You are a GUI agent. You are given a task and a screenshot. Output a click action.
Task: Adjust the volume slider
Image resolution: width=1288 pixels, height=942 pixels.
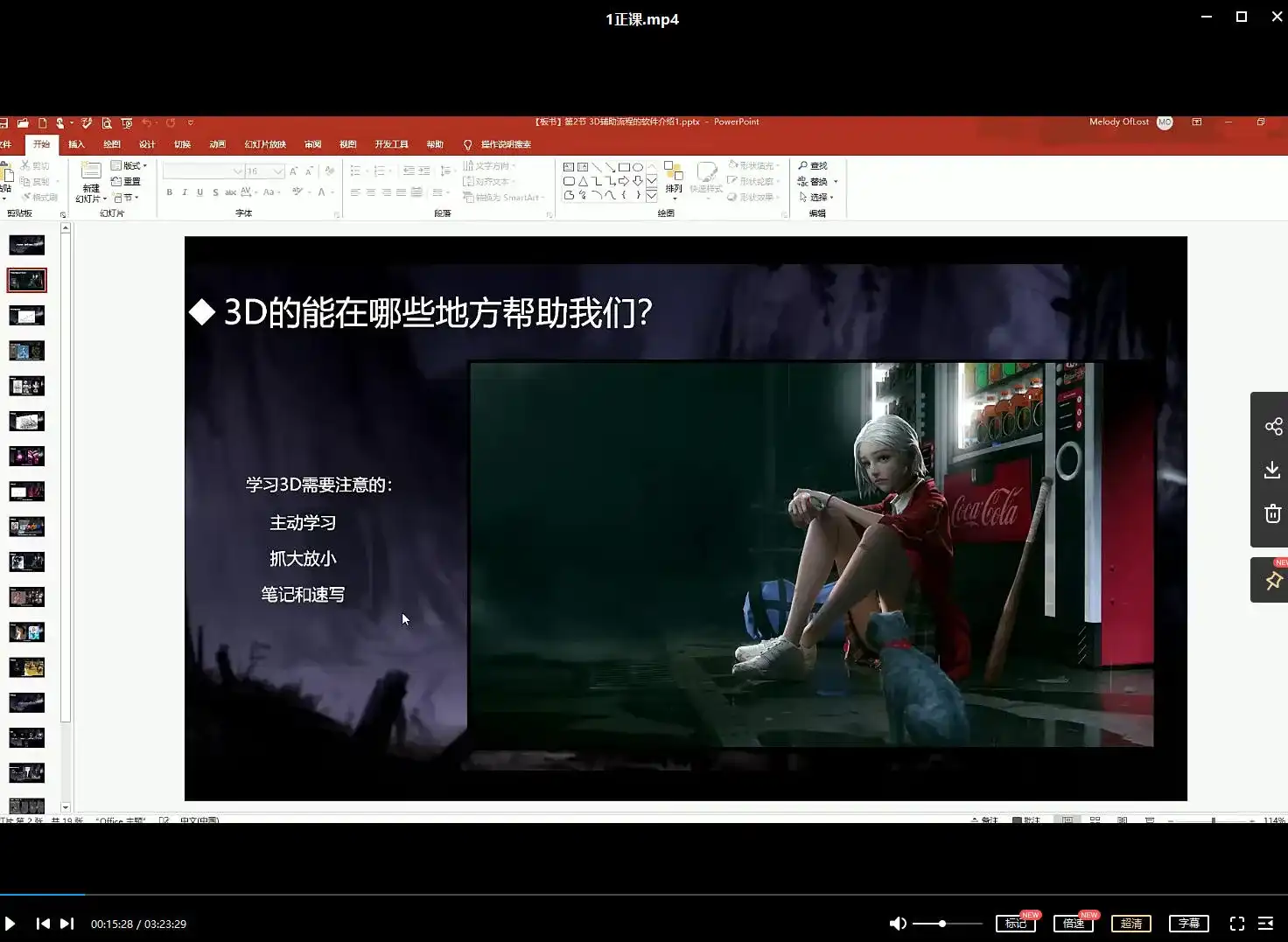point(945,923)
